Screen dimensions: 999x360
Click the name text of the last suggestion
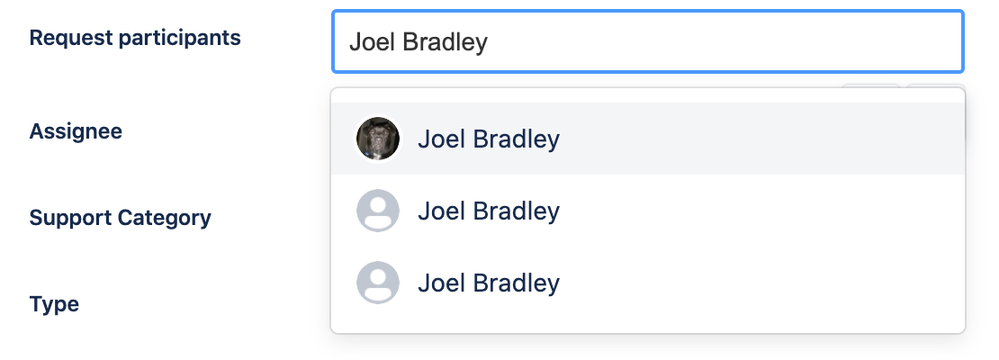tap(489, 283)
